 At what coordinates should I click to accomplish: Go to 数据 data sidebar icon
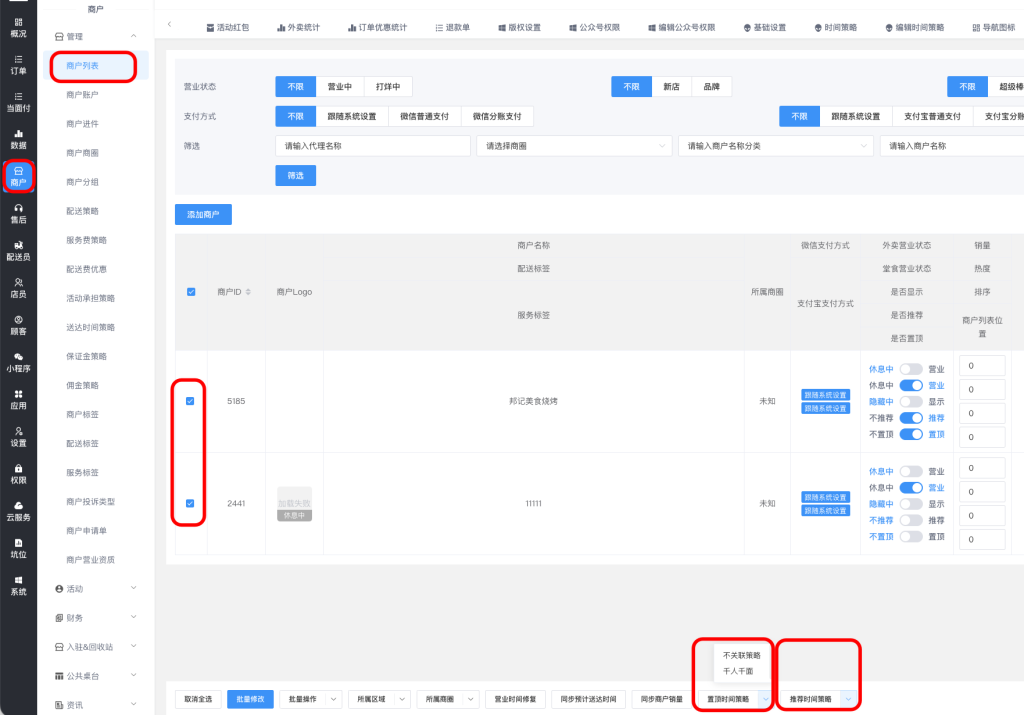pyautogui.click(x=18, y=138)
